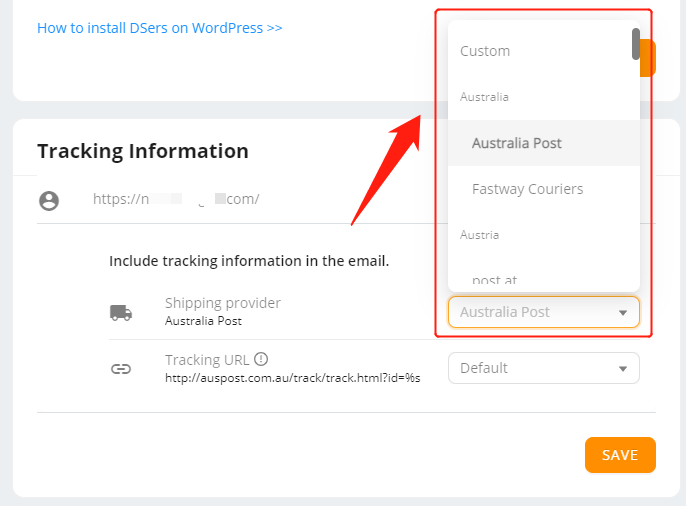Click the Tracking Information heading
The image size is (686, 506).
coord(143,151)
